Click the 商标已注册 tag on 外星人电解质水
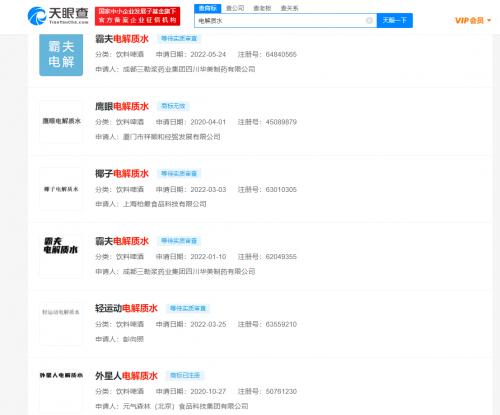 click(185, 376)
